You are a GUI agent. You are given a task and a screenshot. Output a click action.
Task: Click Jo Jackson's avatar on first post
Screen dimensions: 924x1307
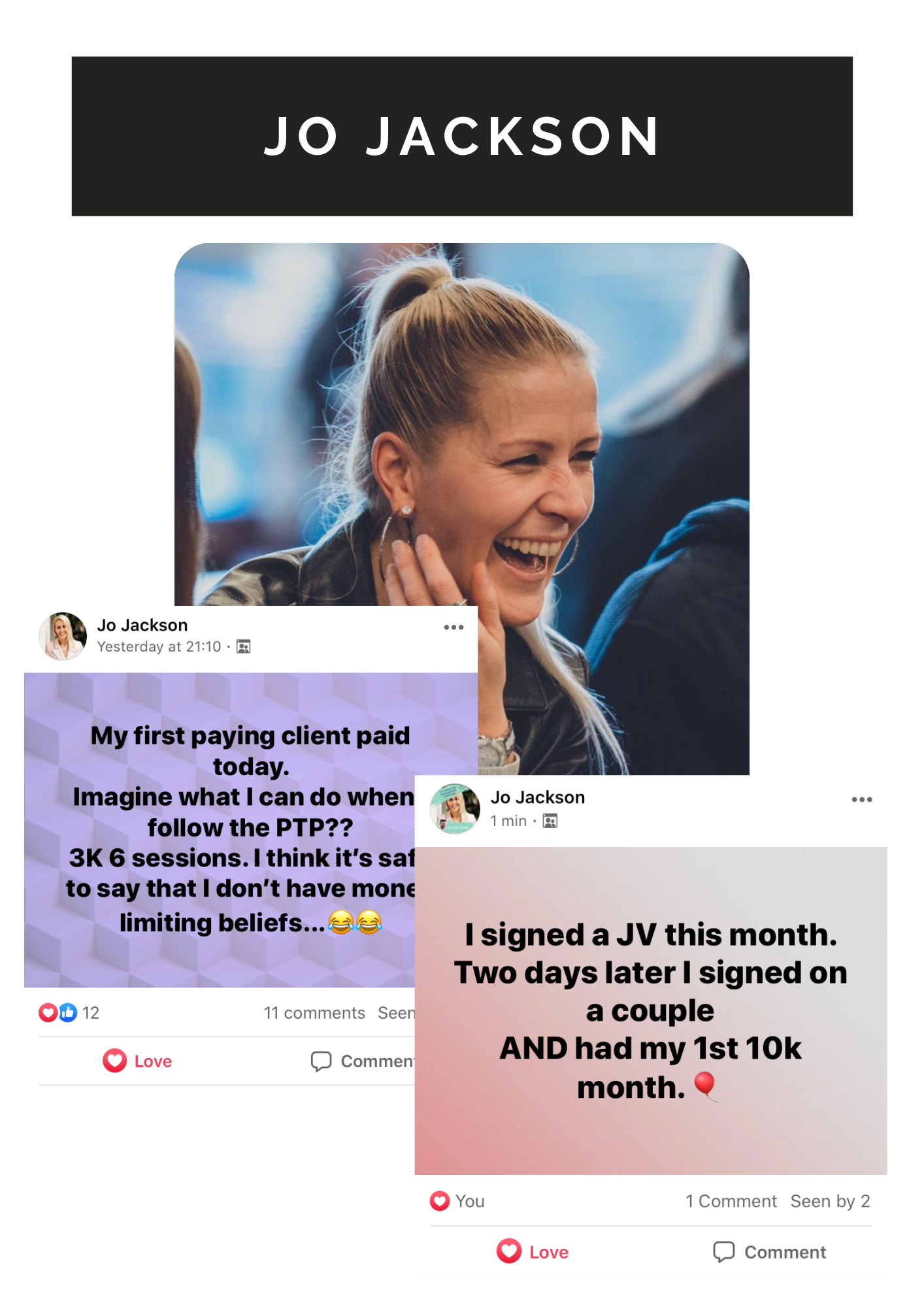pyautogui.click(x=63, y=636)
